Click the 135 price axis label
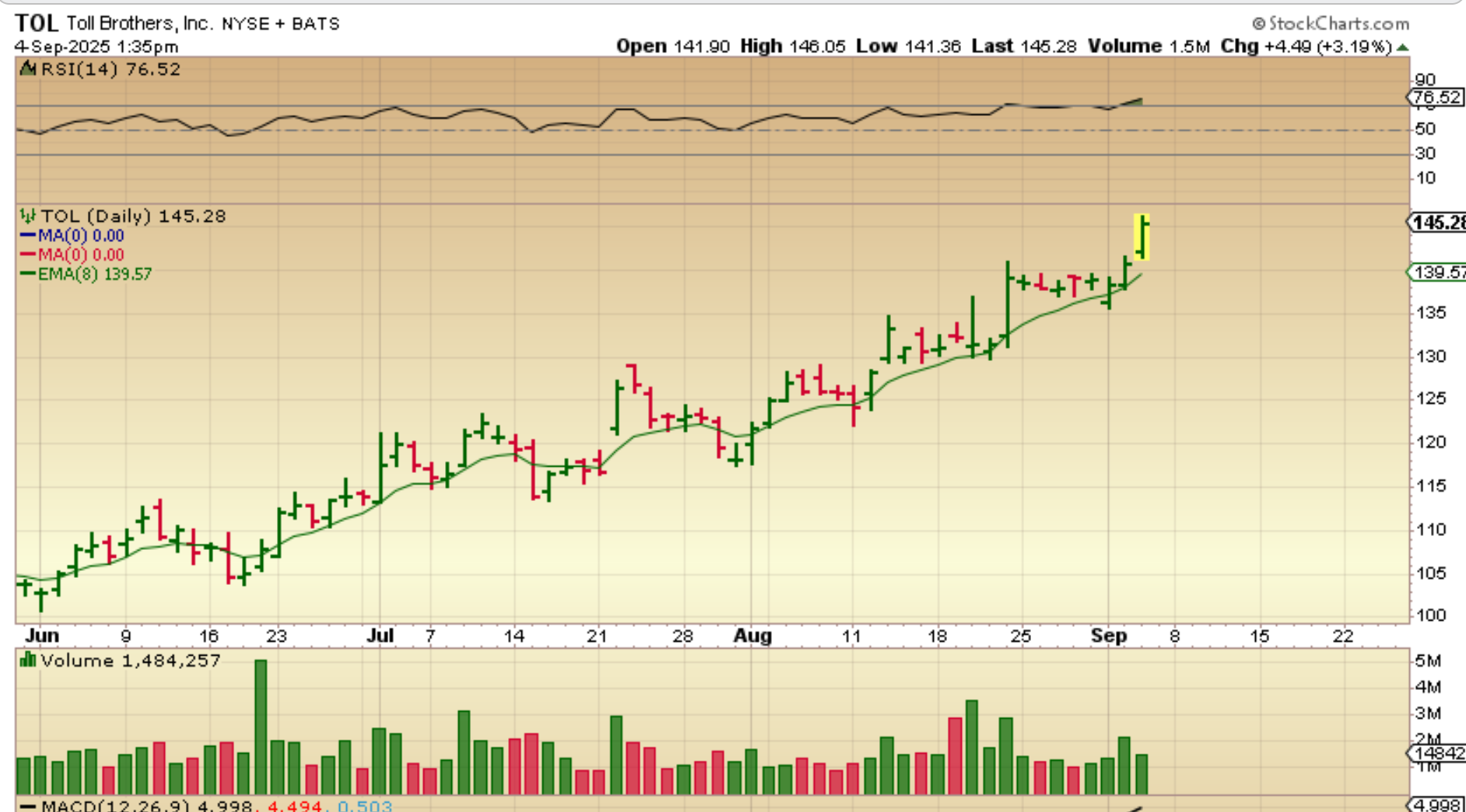 pos(1431,313)
